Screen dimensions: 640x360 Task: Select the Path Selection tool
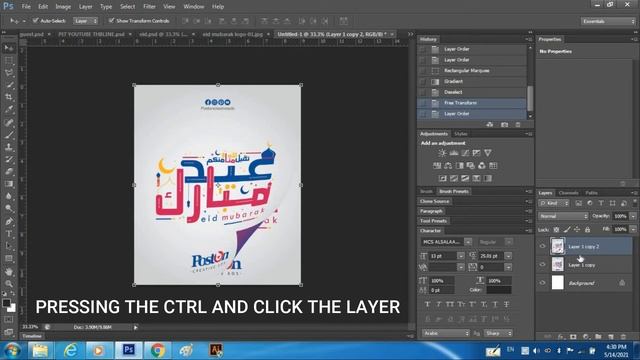(9, 246)
